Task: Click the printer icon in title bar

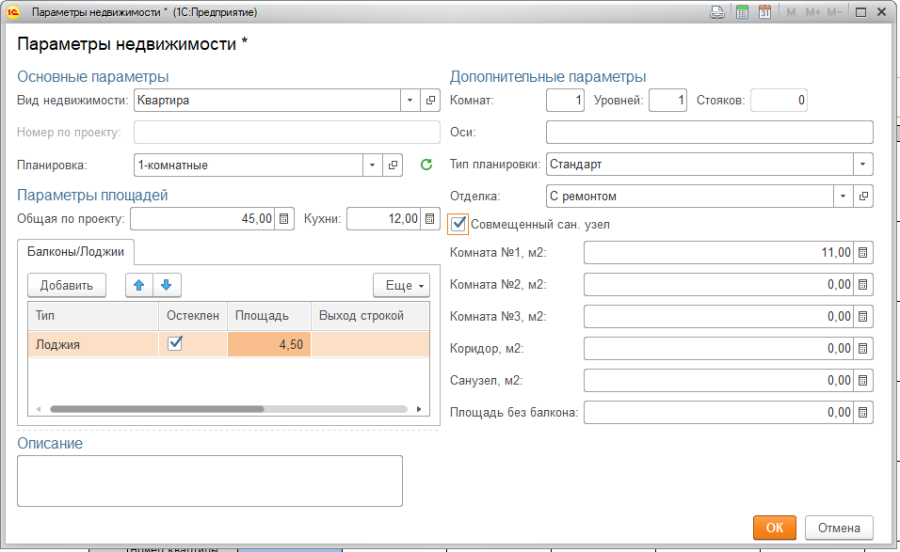Action: pyautogui.click(x=717, y=13)
